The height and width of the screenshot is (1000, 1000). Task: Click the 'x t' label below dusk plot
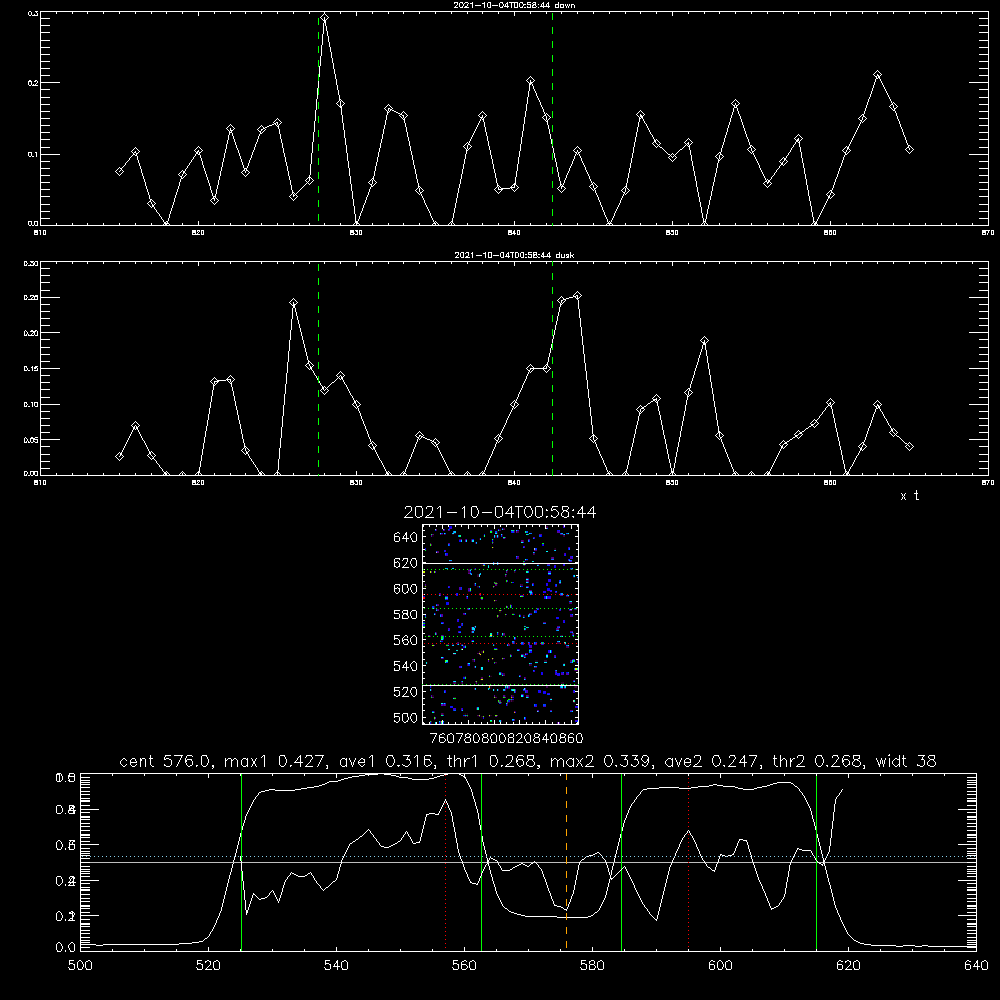[x=909, y=496]
